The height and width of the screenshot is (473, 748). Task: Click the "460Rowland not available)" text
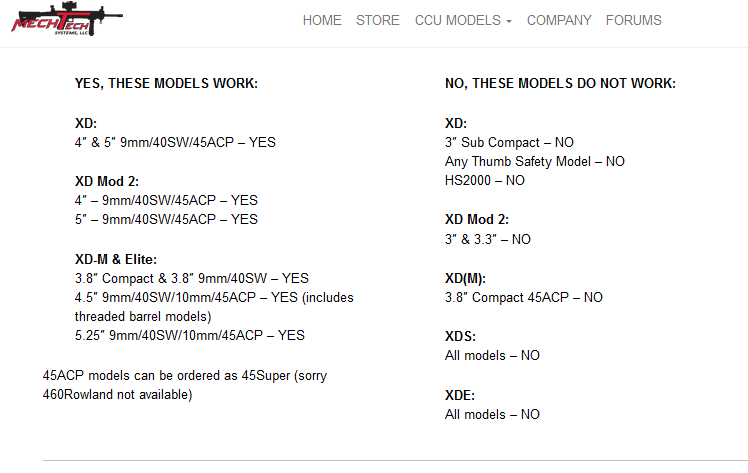(117, 395)
